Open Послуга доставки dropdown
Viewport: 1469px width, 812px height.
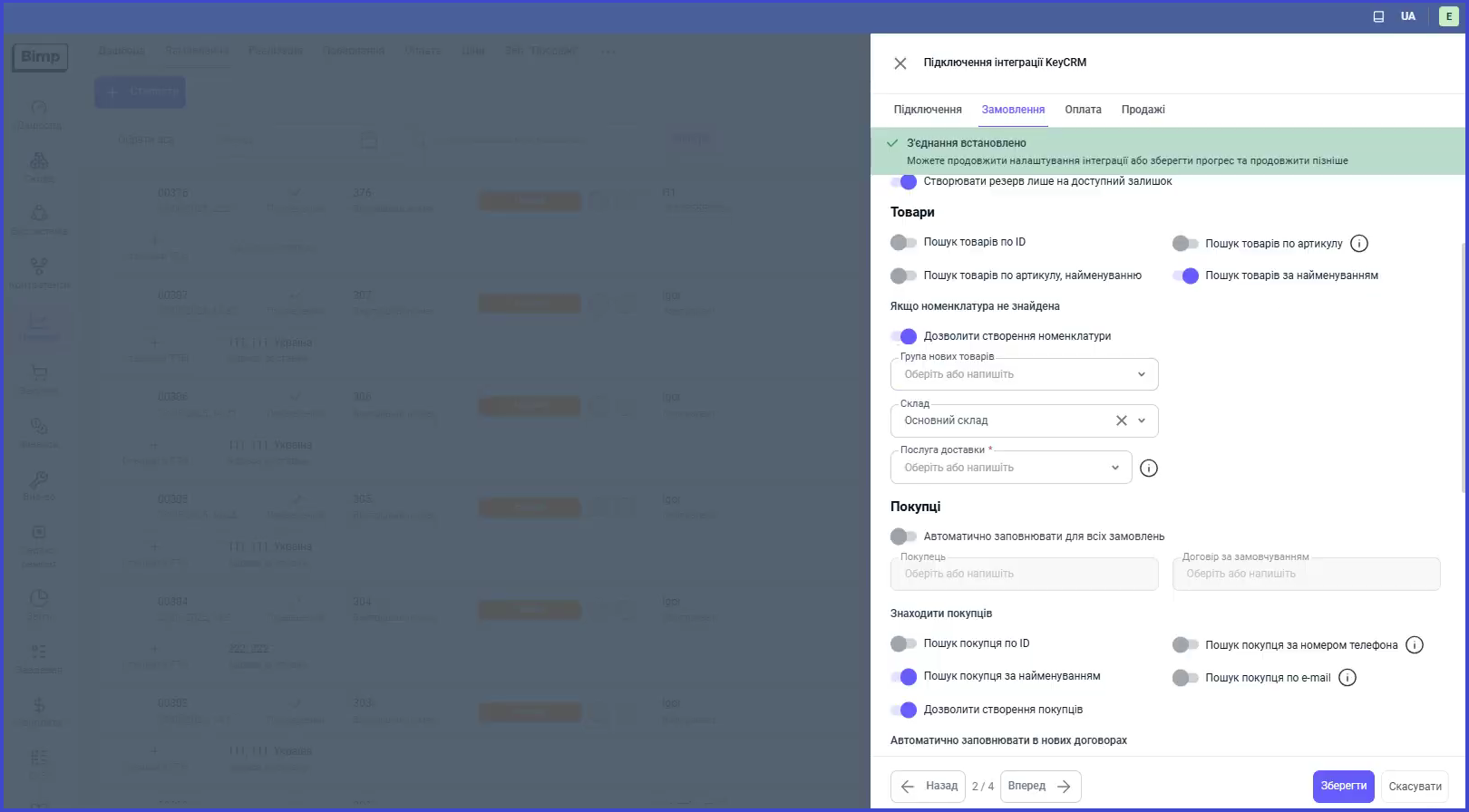[x=1011, y=468]
